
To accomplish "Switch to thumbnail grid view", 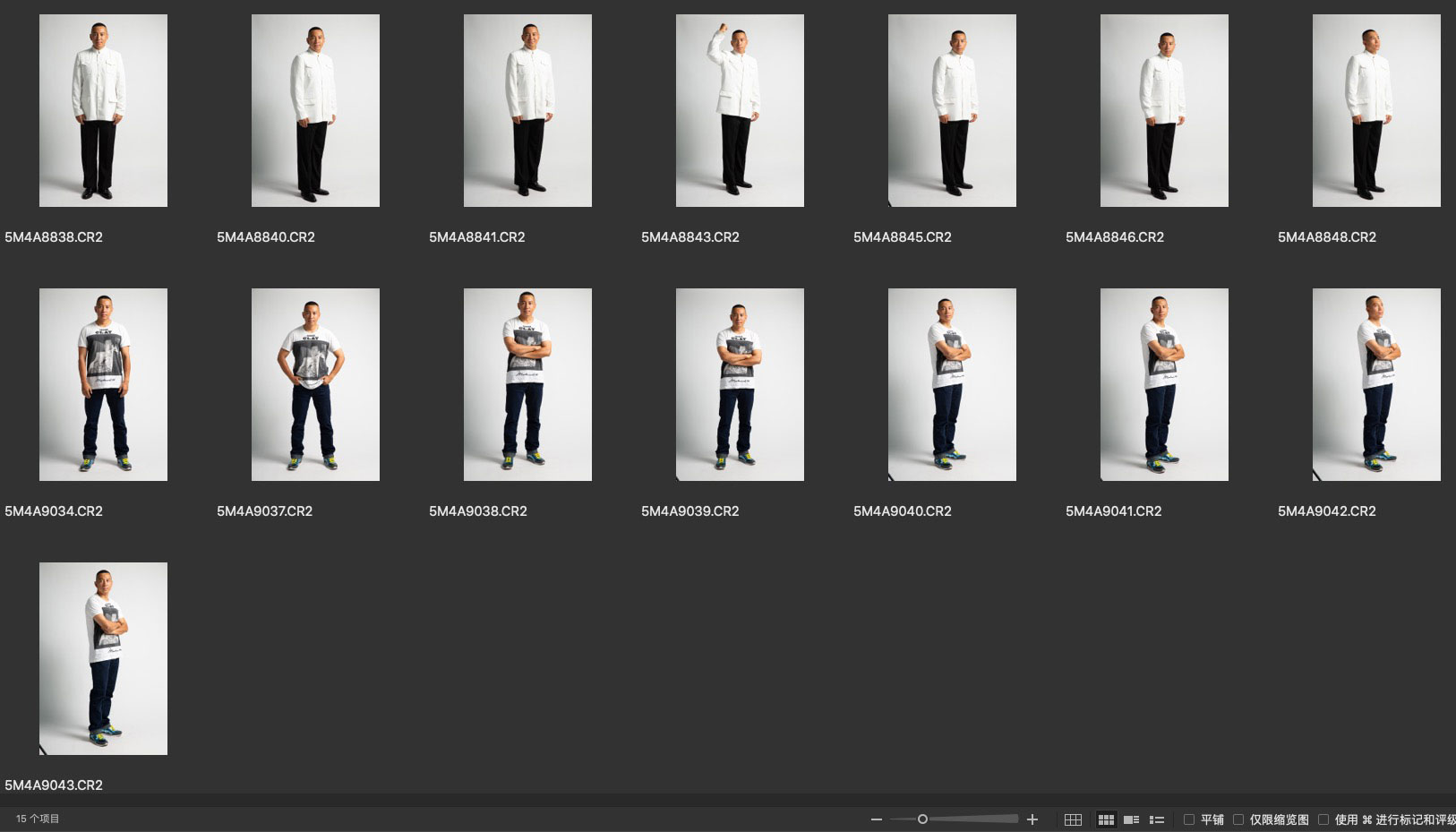I will pyautogui.click(x=1106, y=819).
